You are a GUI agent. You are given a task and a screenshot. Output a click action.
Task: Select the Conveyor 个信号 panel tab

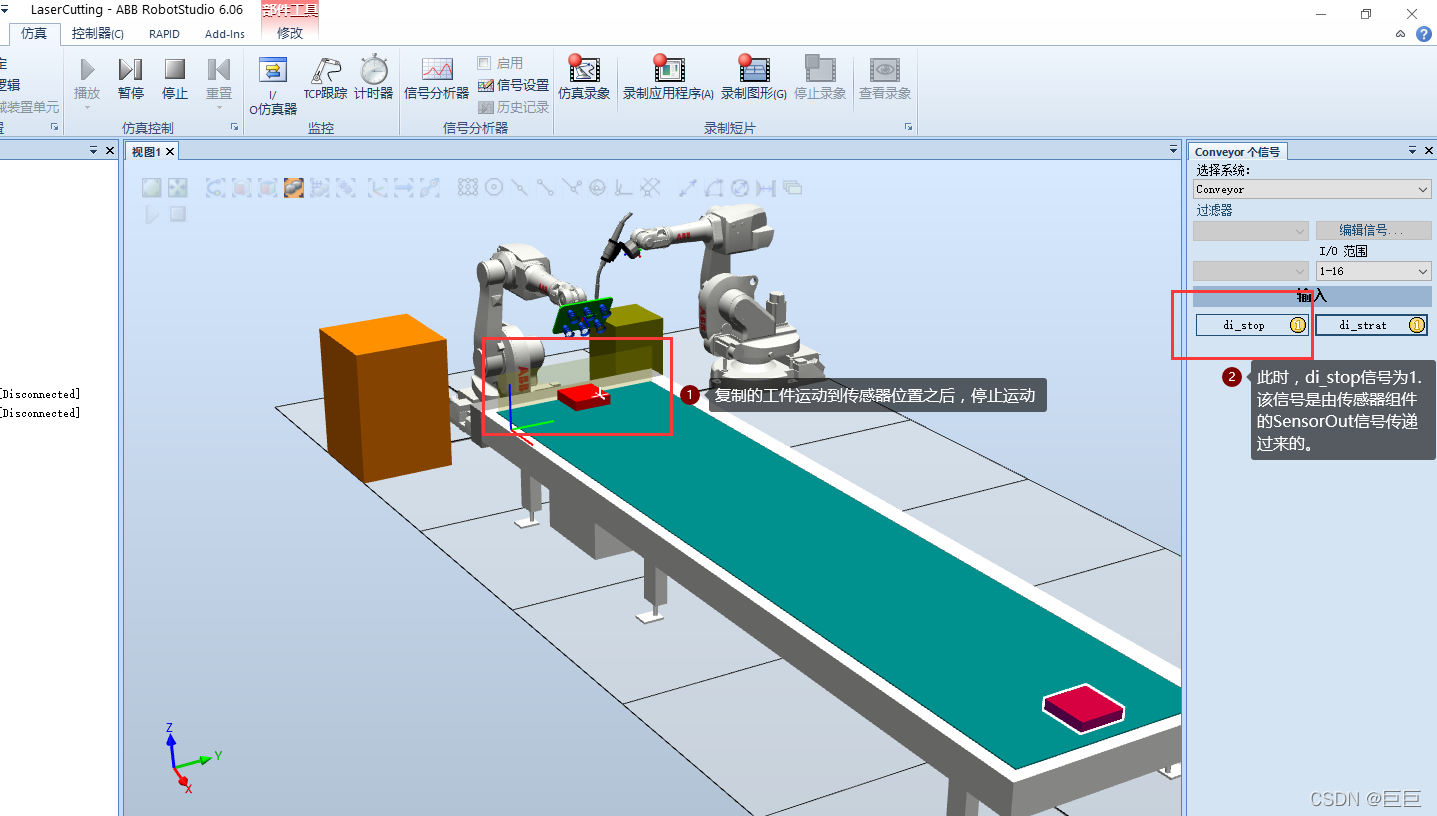[1237, 152]
